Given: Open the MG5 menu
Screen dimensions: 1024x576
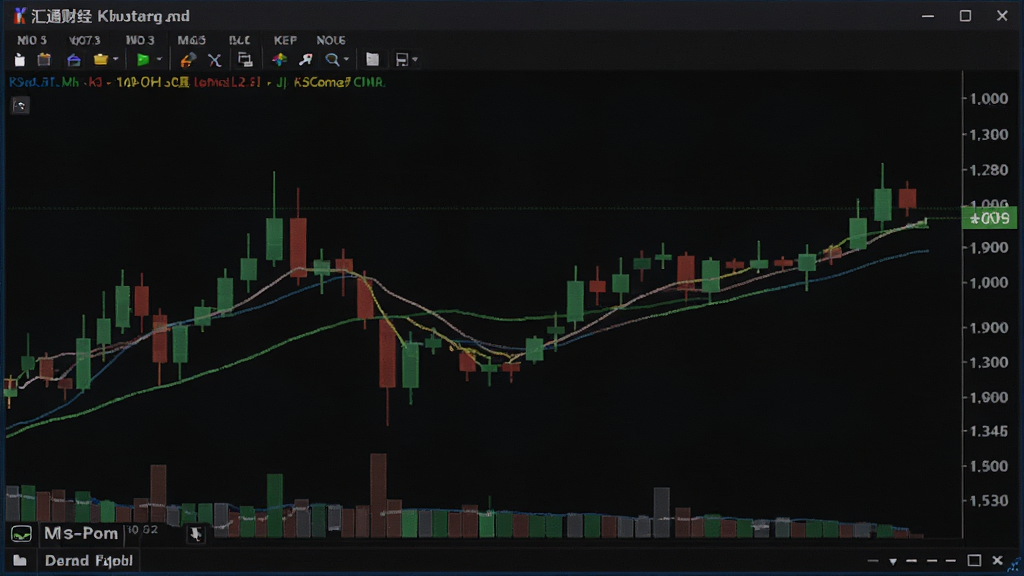Looking at the screenshot, I should point(191,40).
